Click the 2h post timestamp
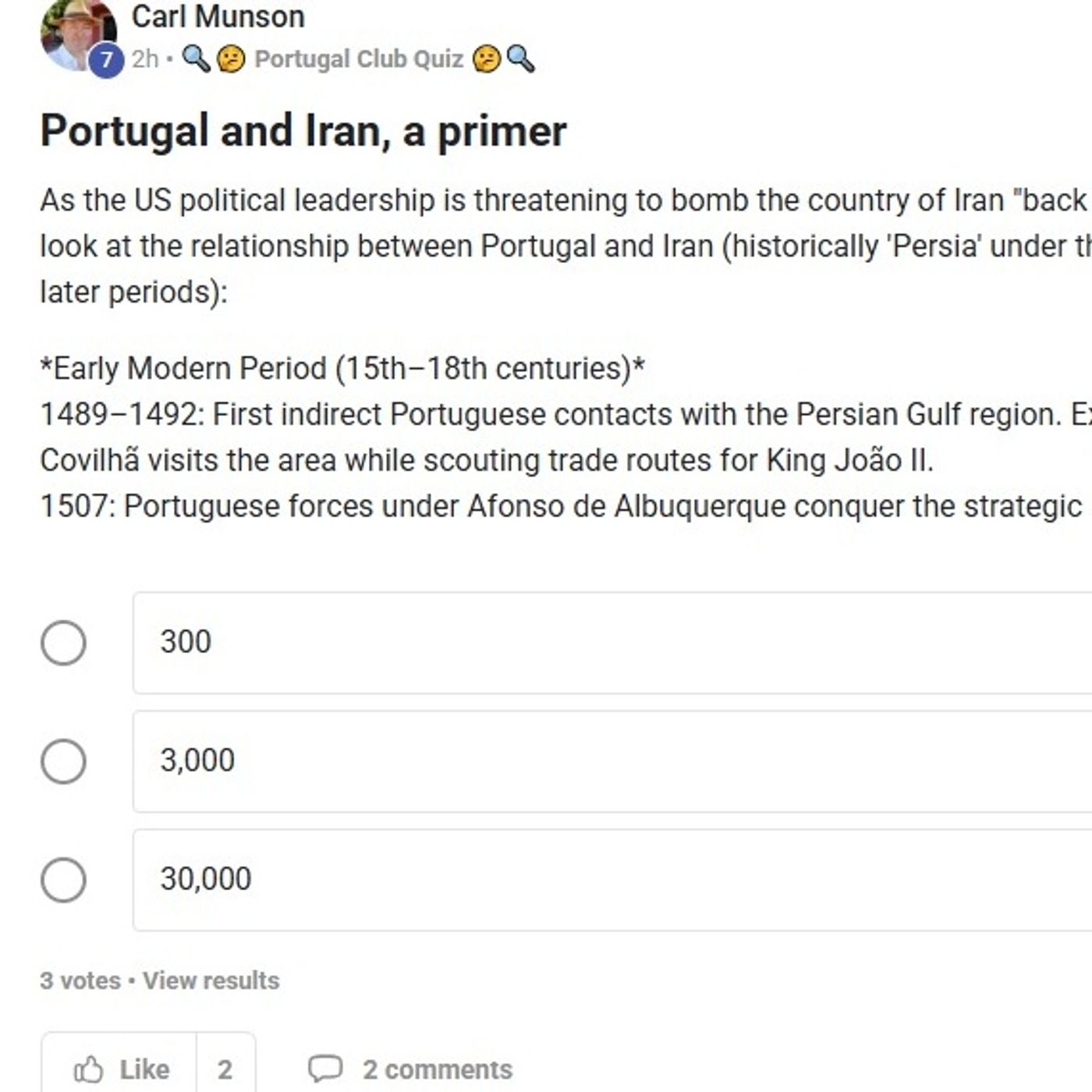1092x1092 pixels. pyautogui.click(x=144, y=58)
